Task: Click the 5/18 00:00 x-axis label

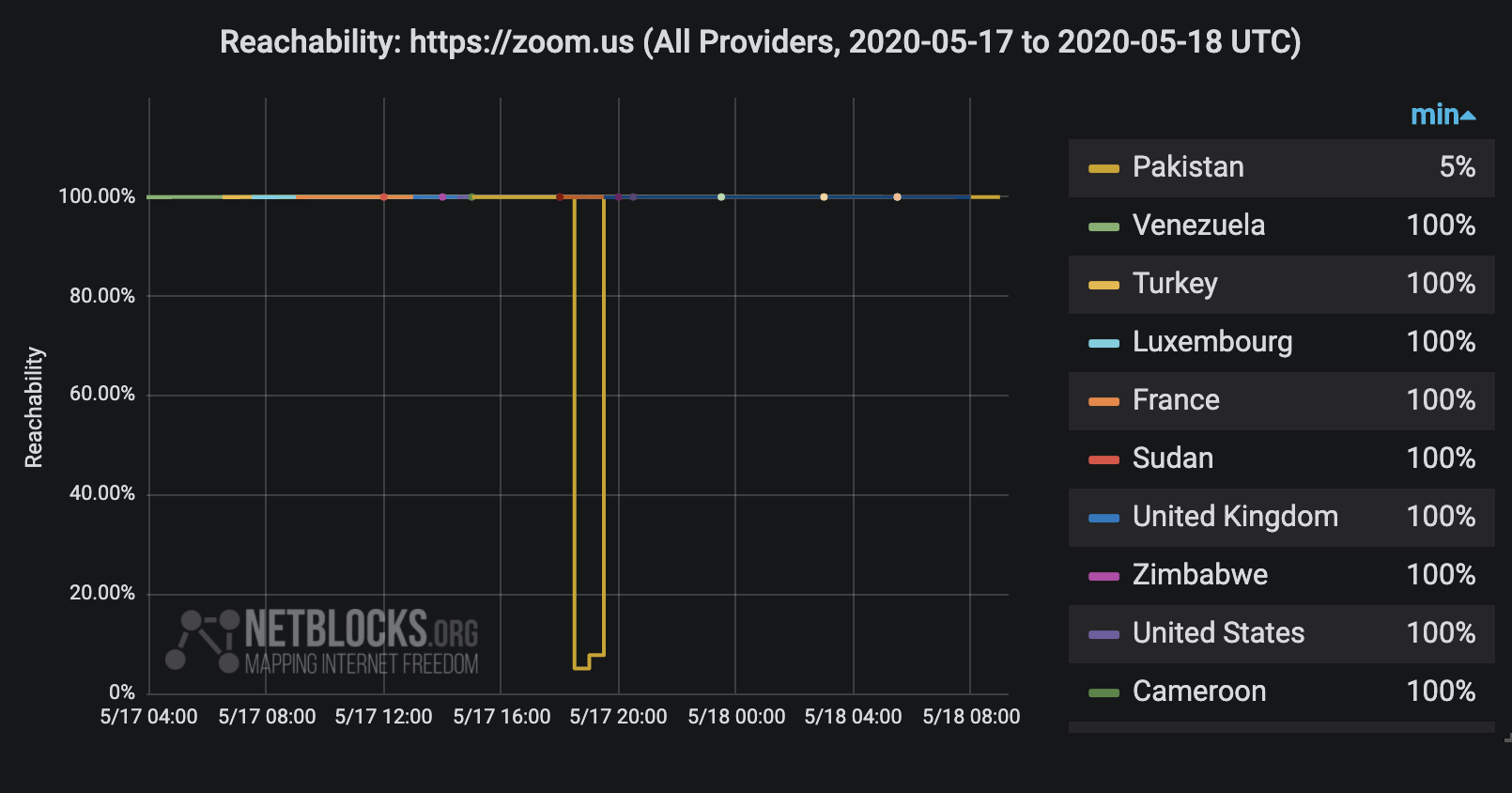Action: (736, 717)
